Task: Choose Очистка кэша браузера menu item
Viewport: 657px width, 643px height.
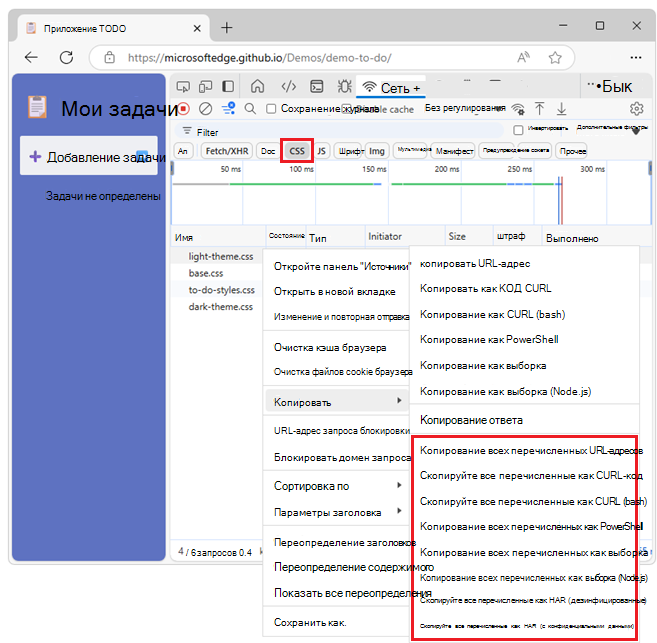Action: coord(336,347)
